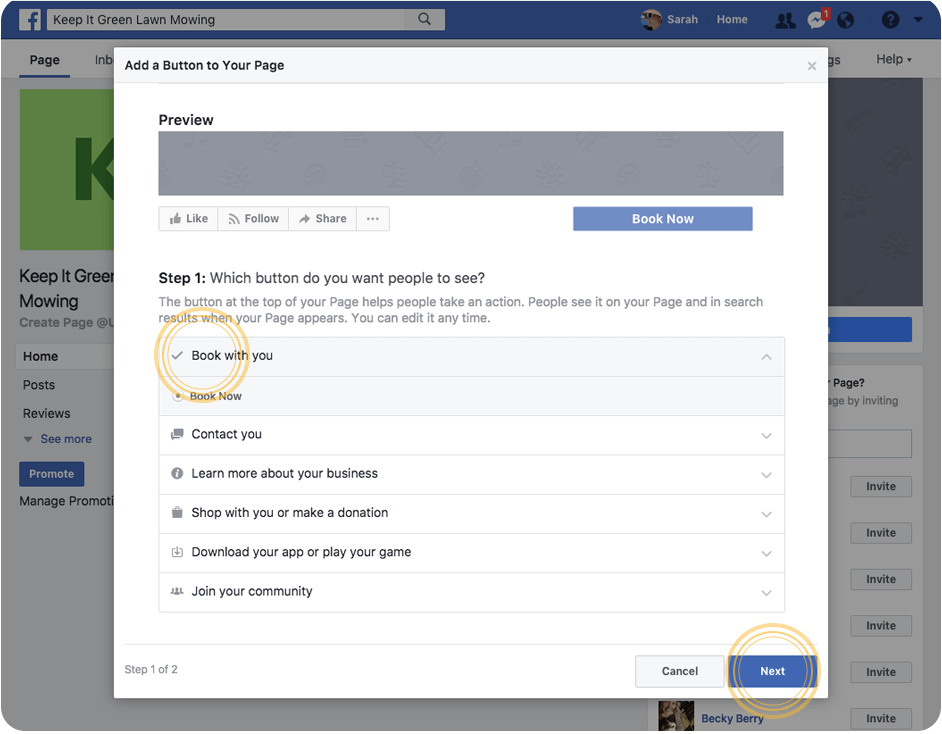Click the Next button
The image size is (942, 734).
(772, 671)
